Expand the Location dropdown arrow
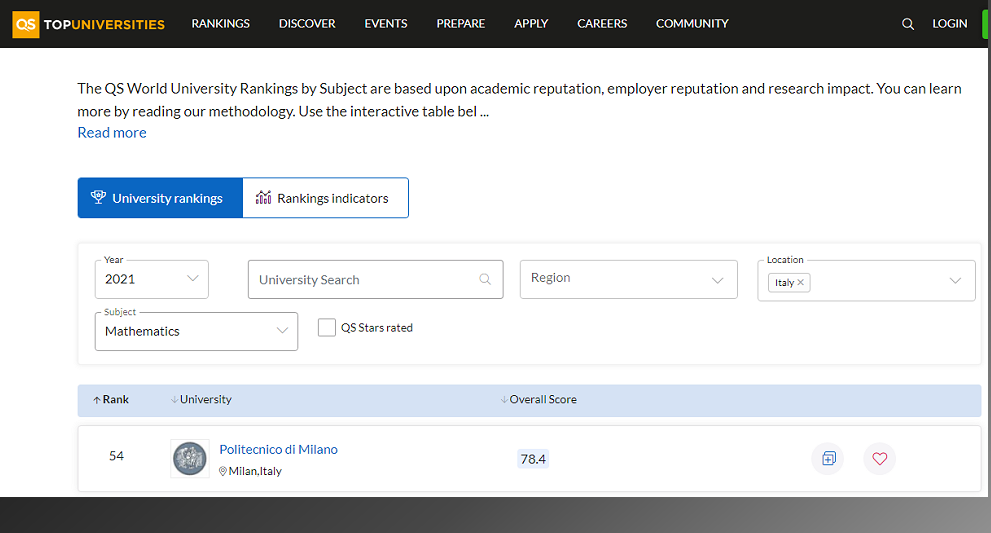 (x=954, y=280)
